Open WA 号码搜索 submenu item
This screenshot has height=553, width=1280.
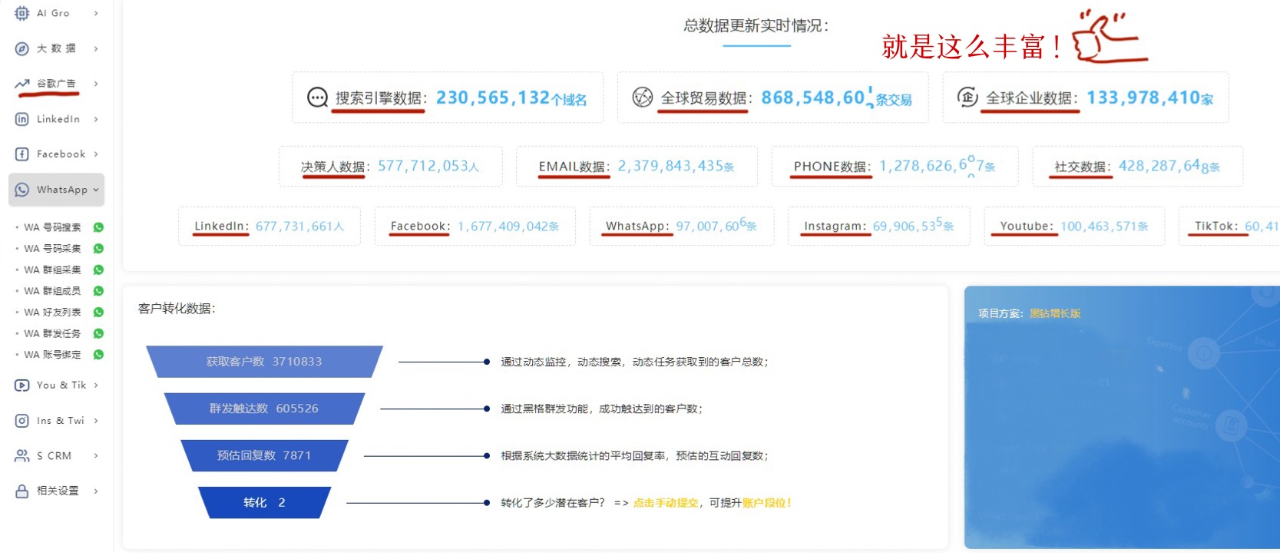point(53,227)
